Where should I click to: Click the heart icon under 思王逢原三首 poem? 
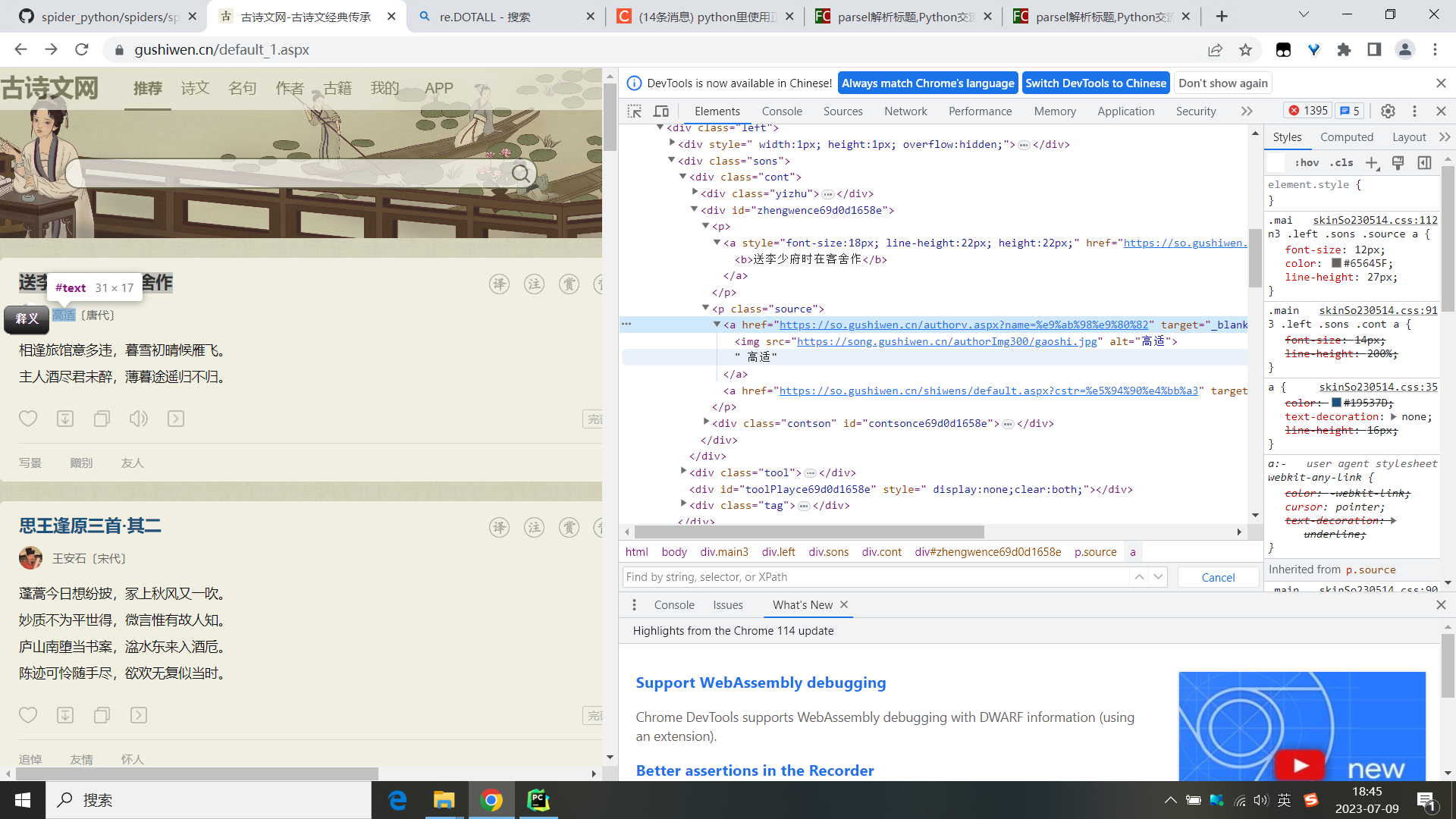pyautogui.click(x=28, y=715)
